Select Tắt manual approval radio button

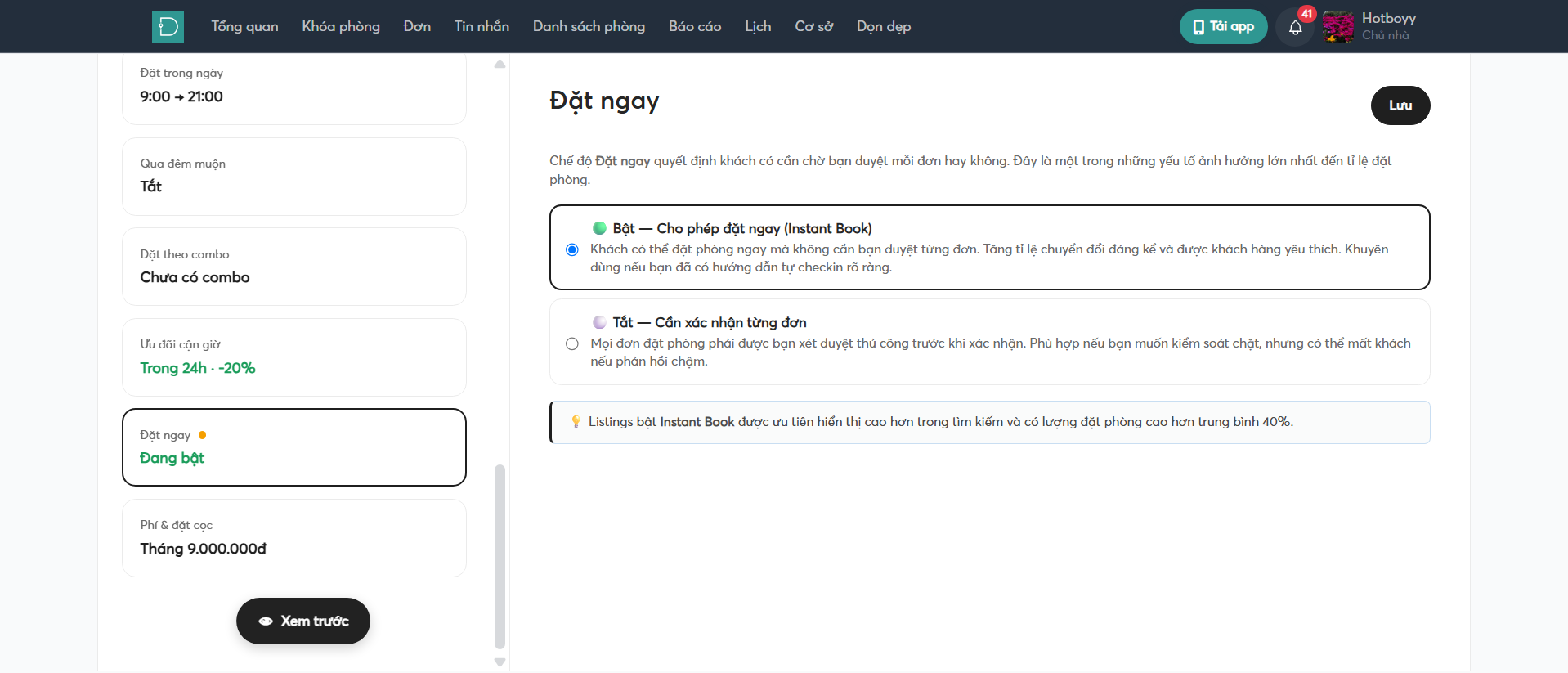tap(572, 343)
